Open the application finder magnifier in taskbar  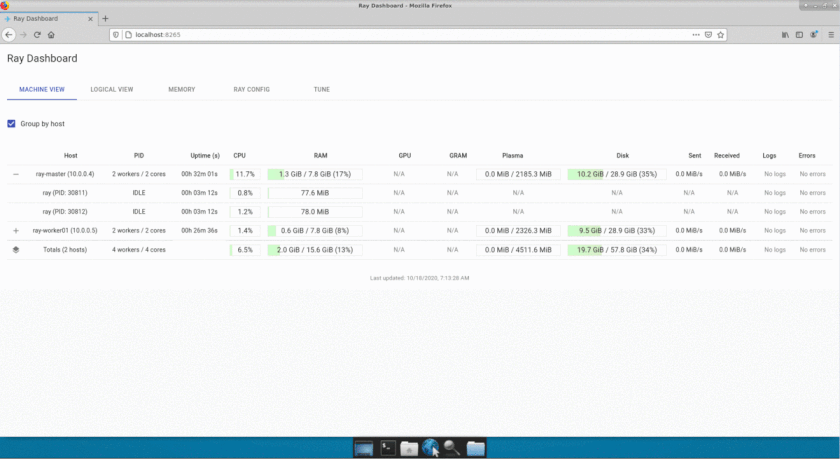pos(452,448)
